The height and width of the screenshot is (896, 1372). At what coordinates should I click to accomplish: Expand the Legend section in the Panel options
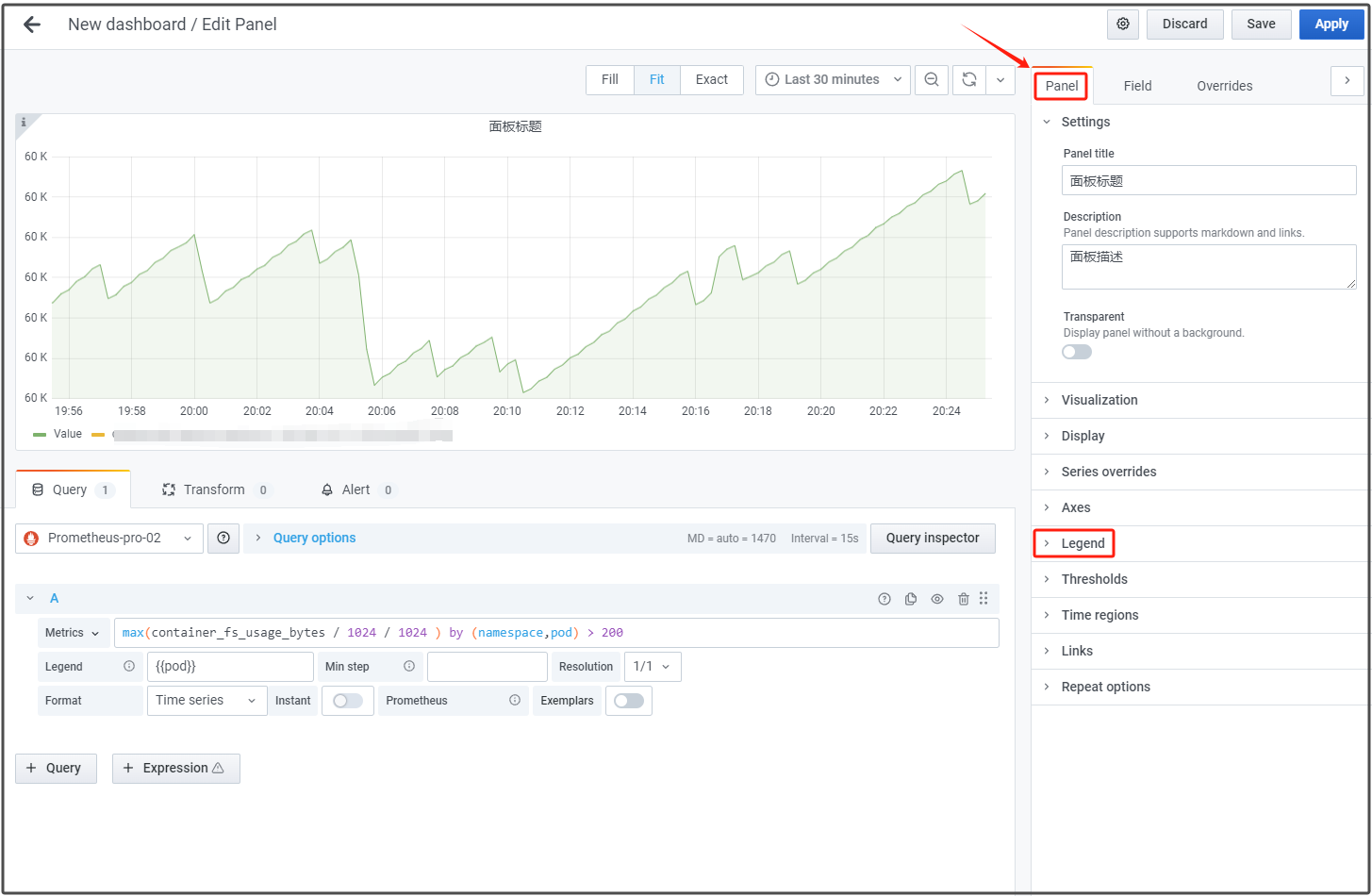pos(1083,543)
